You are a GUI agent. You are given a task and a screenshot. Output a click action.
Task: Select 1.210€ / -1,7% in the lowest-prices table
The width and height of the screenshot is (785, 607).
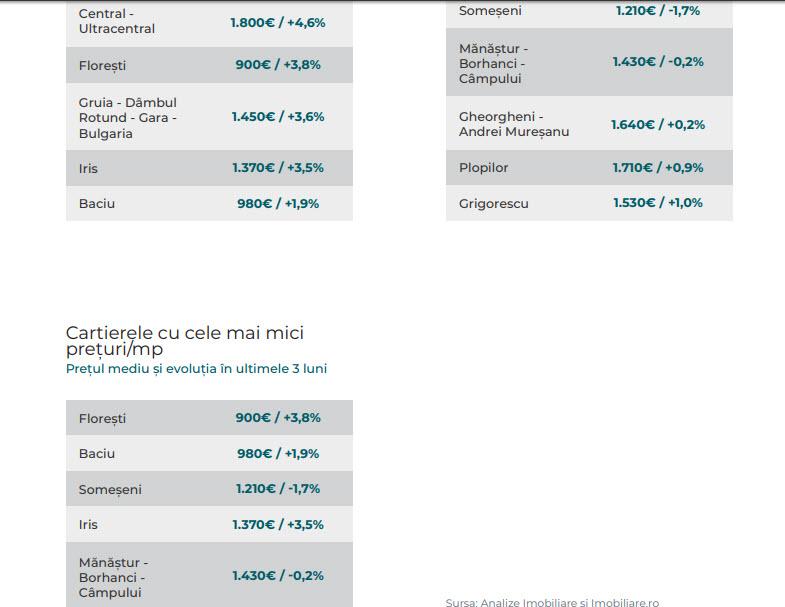(278, 489)
